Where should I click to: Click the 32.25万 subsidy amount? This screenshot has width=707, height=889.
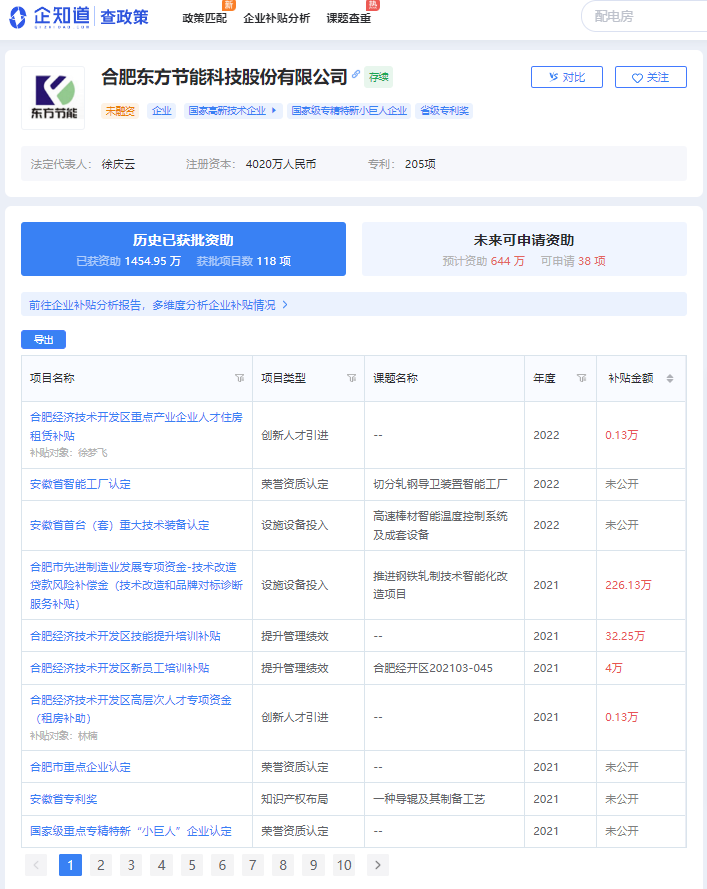click(x=625, y=636)
